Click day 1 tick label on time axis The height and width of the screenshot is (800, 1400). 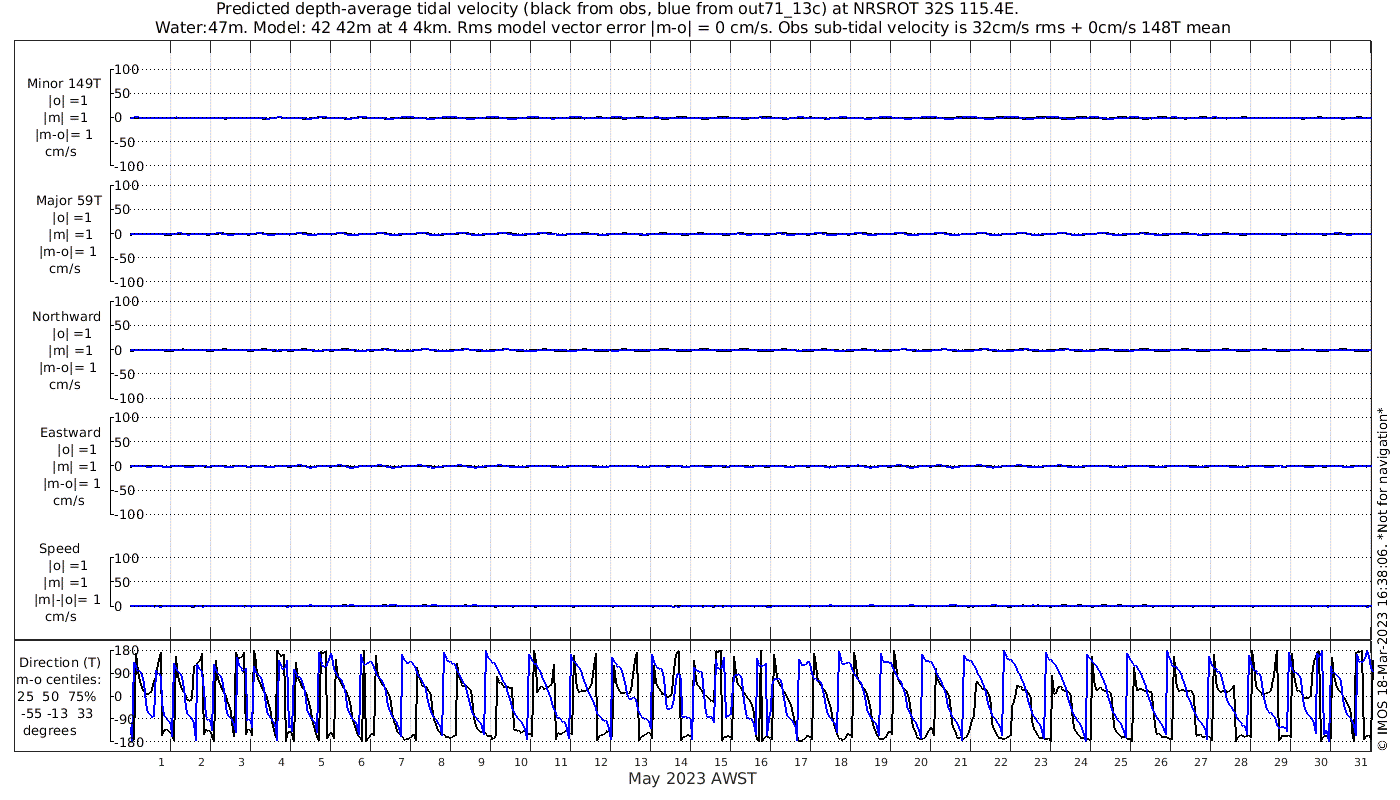click(x=161, y=762)
